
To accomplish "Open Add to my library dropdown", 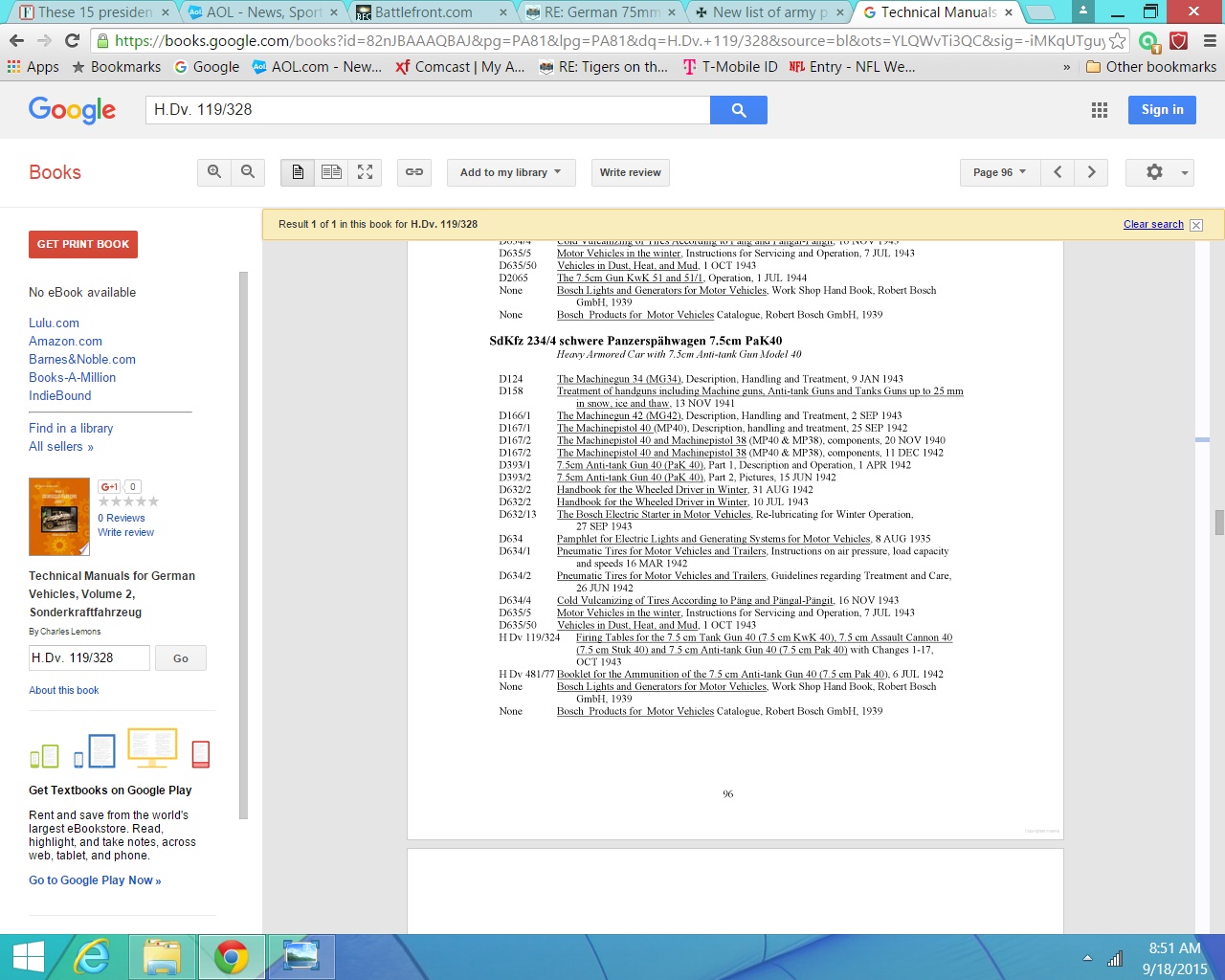I will coord(511,172).
